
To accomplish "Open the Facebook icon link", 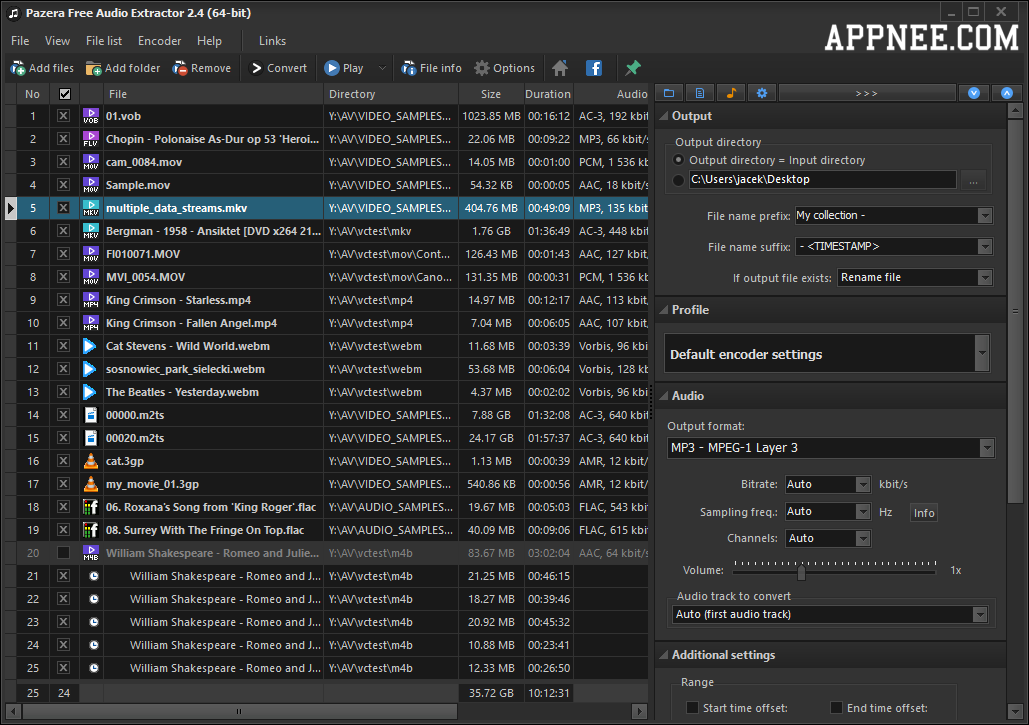I will 594,68.
